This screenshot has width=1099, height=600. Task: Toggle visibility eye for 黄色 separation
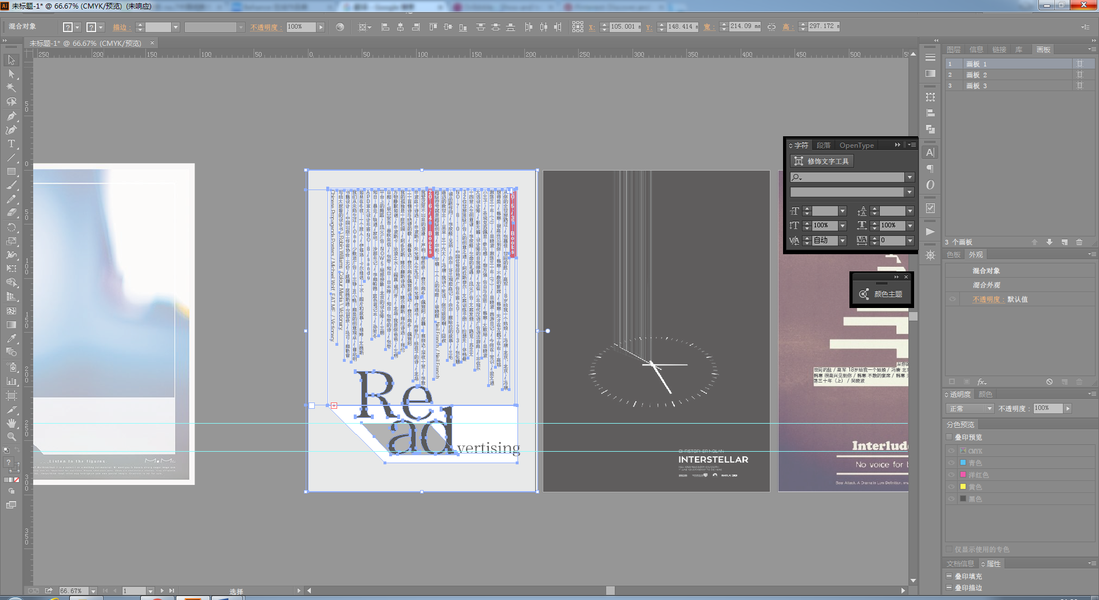tap(952, 486)
